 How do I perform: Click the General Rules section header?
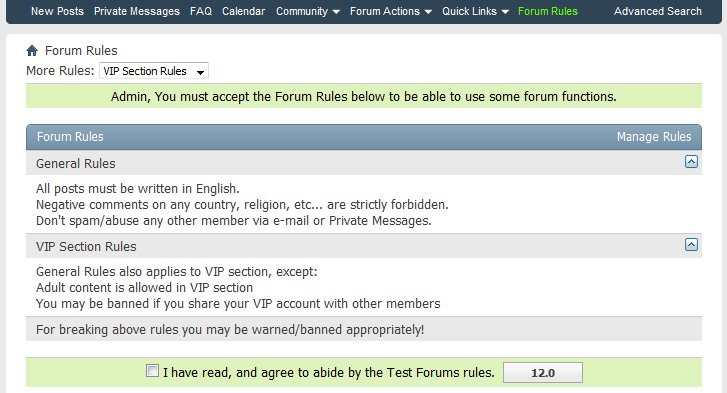(x=364, y=163)
